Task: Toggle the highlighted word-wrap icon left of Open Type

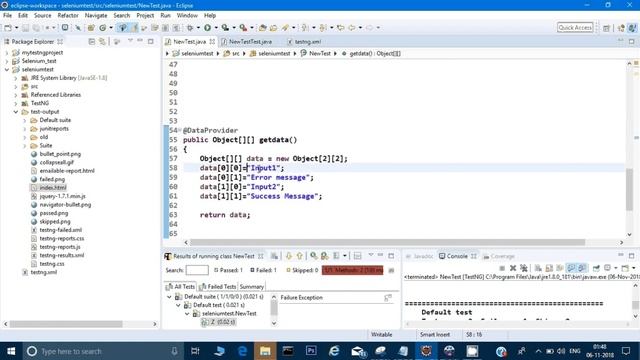Action: pos(122,28)
